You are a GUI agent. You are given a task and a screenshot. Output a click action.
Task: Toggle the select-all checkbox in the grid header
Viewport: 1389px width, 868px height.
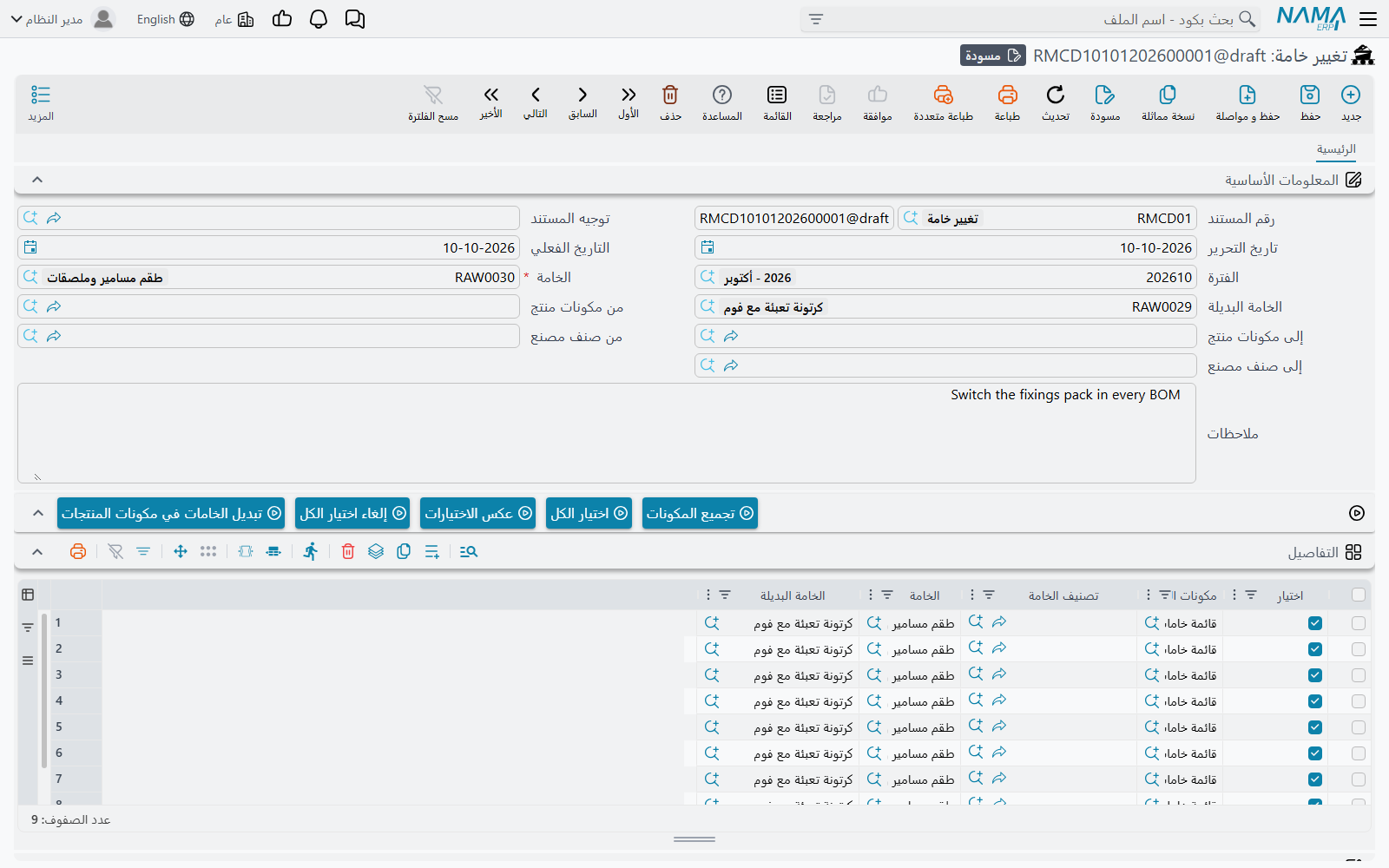pyautogui.click(x=1359, y=595)
